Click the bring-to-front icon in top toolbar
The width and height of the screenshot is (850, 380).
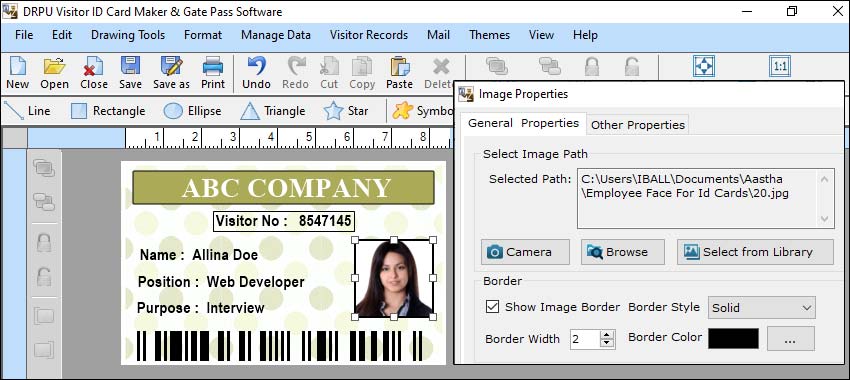pyautogui.click(x=497, y=66)
